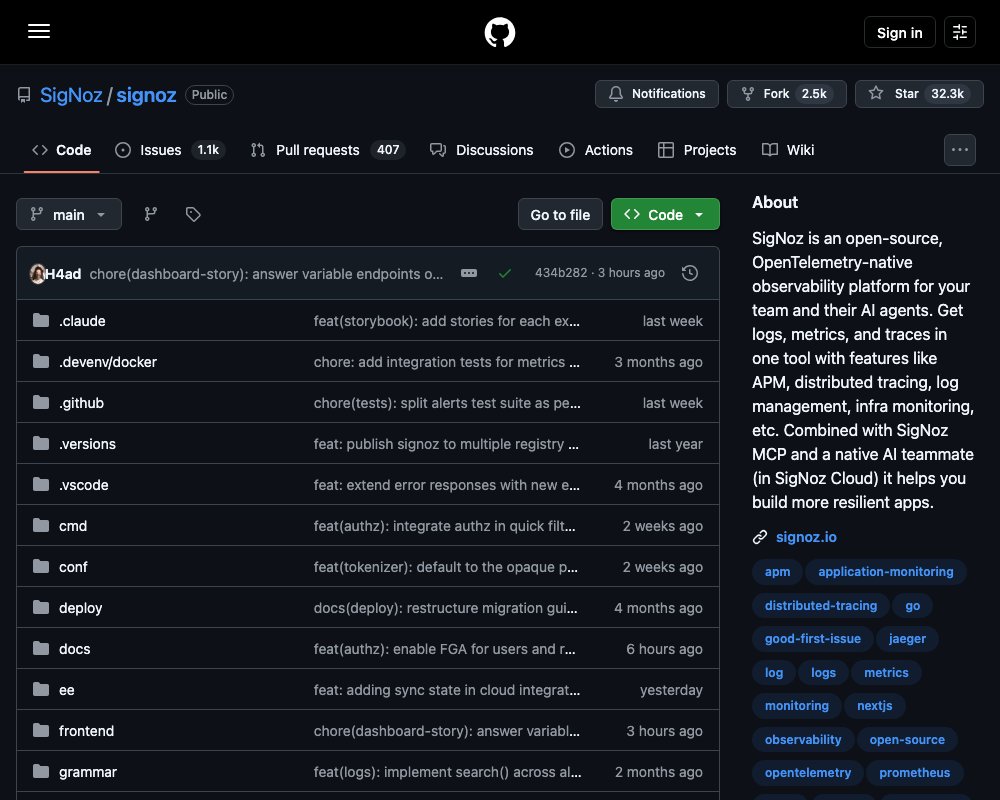
Task: Open H4ad author profile avatar
Action: [37, 274]
